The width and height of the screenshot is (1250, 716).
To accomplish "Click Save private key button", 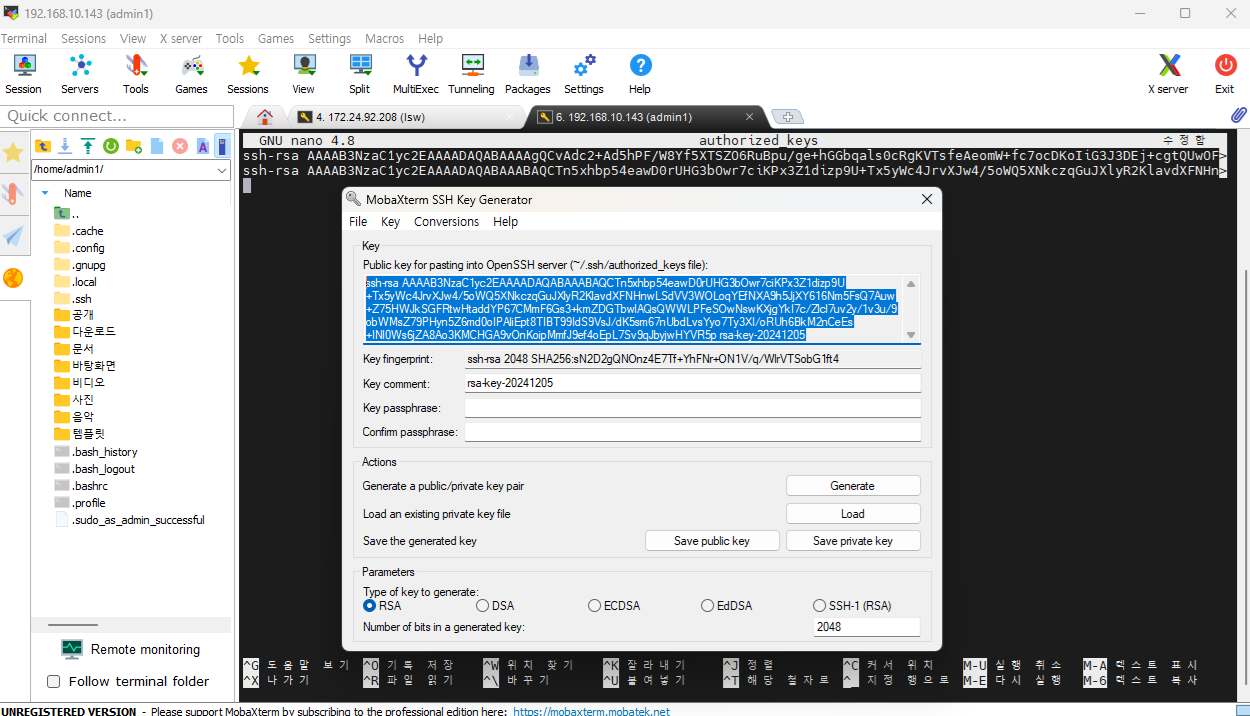I will (853, 541).
